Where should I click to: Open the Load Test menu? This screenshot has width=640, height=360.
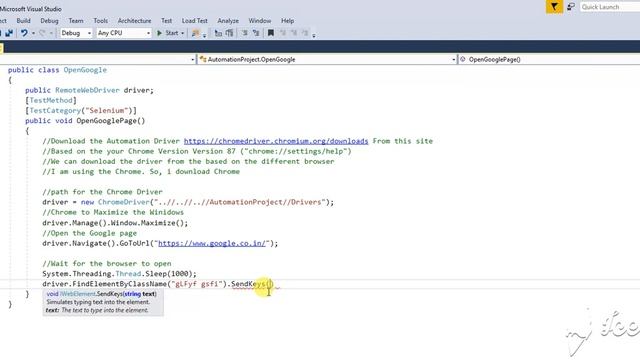[195, 20]
